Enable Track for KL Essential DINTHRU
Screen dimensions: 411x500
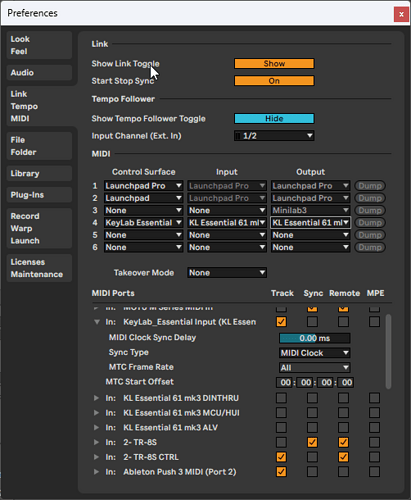[x=281, y=398]
